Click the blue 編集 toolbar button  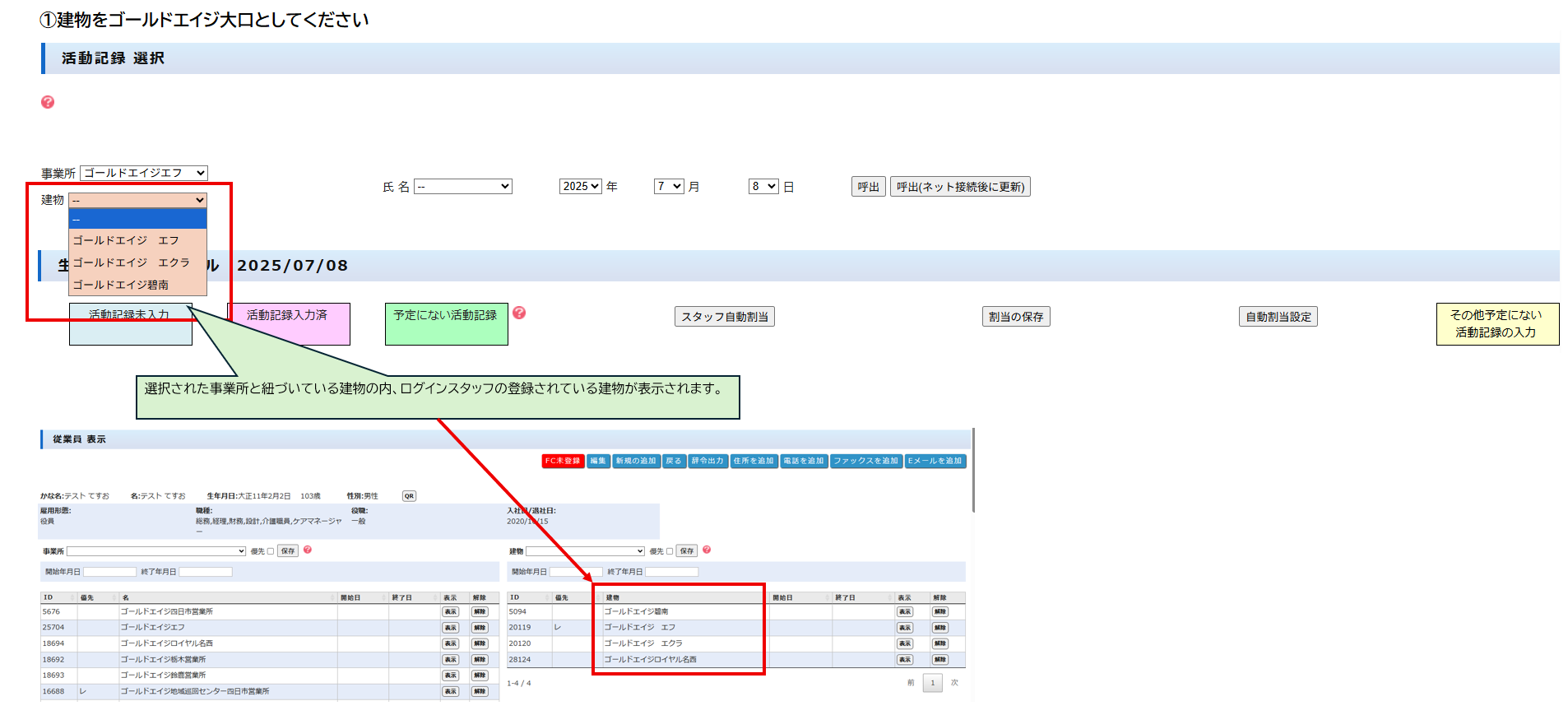[x=598, y=461]
